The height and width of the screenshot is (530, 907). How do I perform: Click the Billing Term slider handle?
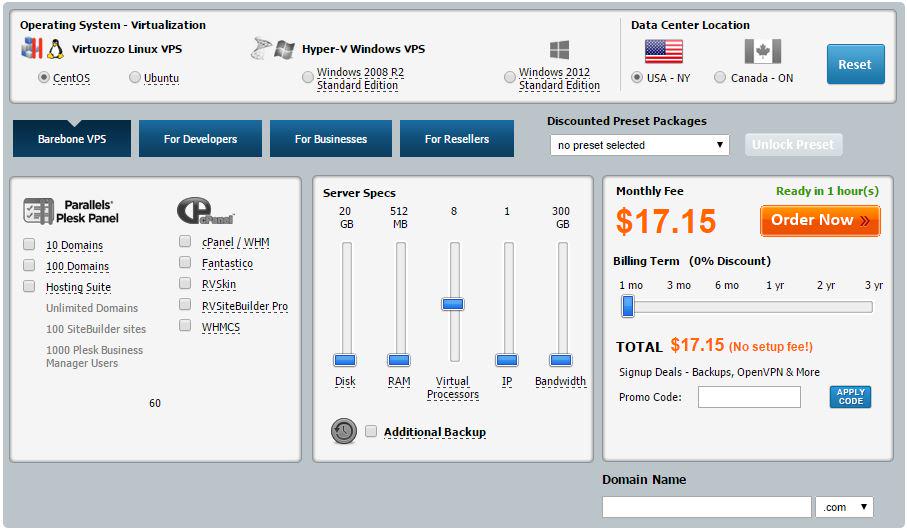pyautogui.click(x=628, y=306)
